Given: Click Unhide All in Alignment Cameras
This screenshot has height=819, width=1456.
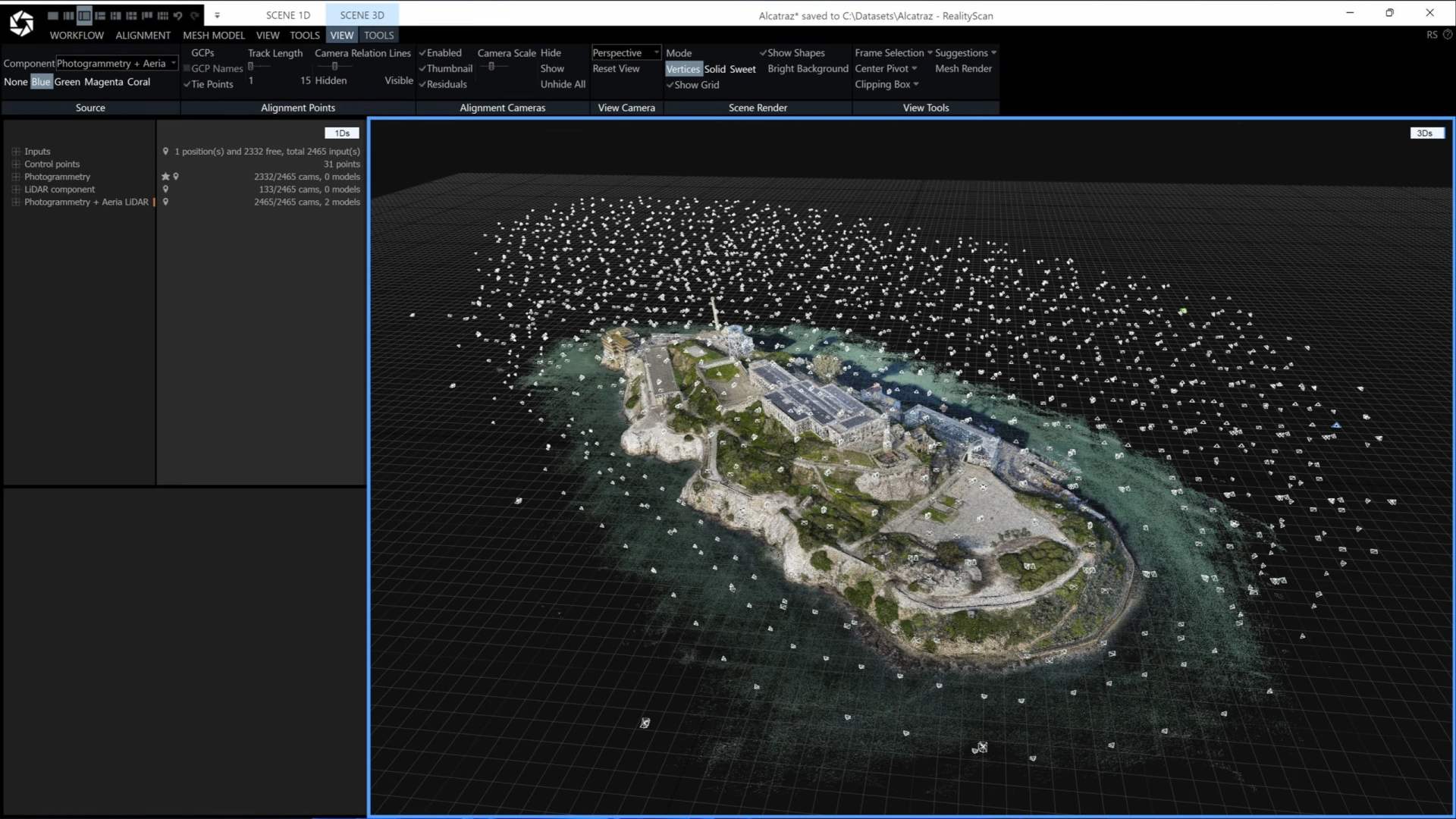Looking at the screenshot, I should tap(562, 84).
